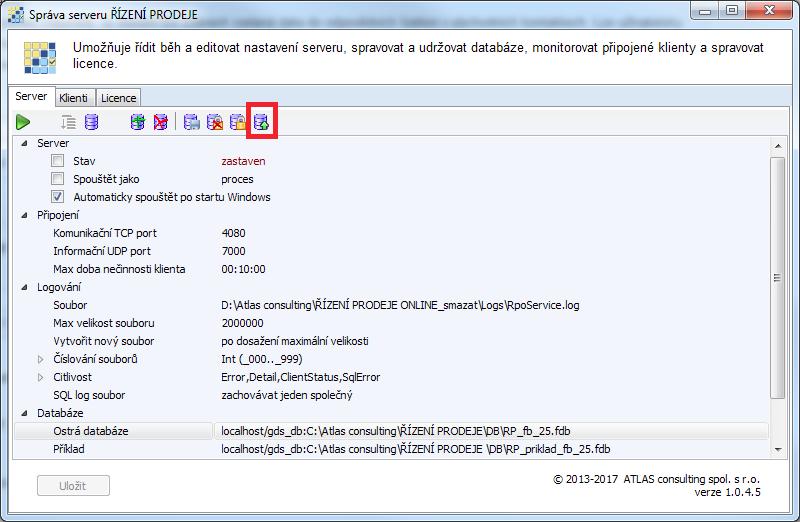Expand the Citlivost row

(x=41, y=377)
